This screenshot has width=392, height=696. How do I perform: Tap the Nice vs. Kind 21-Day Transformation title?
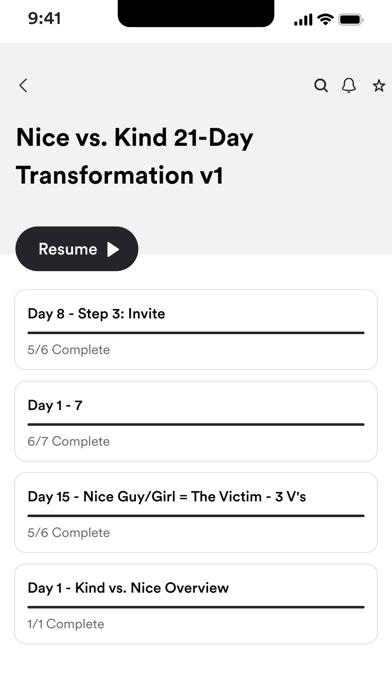point(135,156)
